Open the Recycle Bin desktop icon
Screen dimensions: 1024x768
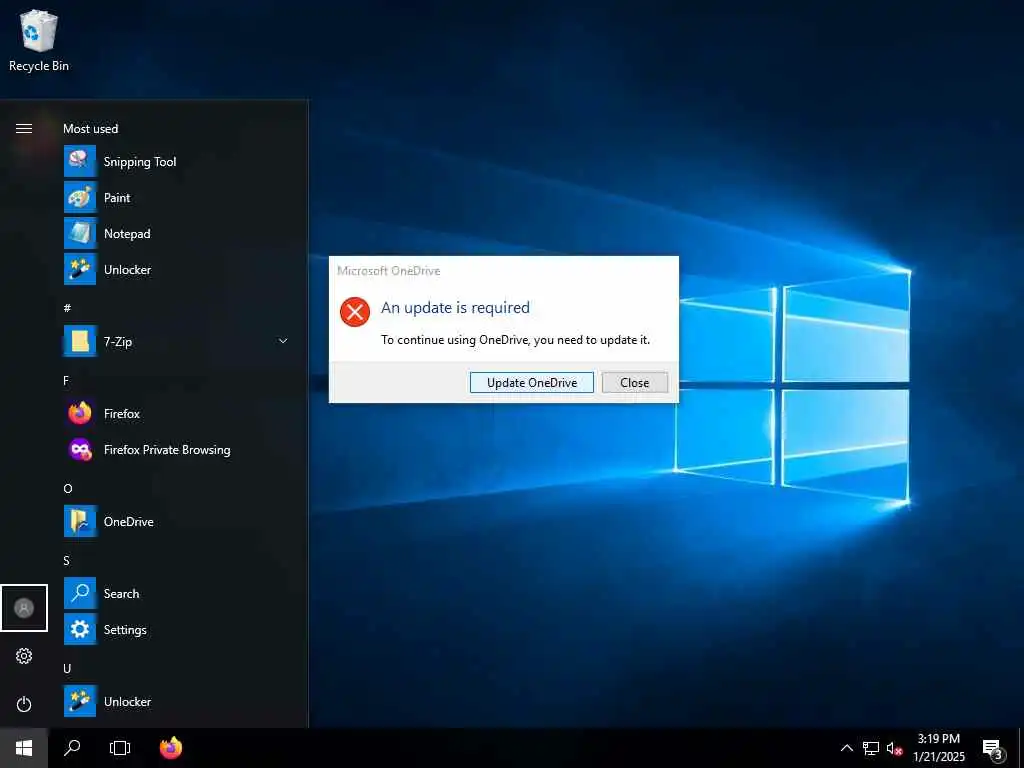pyautogui.click(x=39, y=40)
